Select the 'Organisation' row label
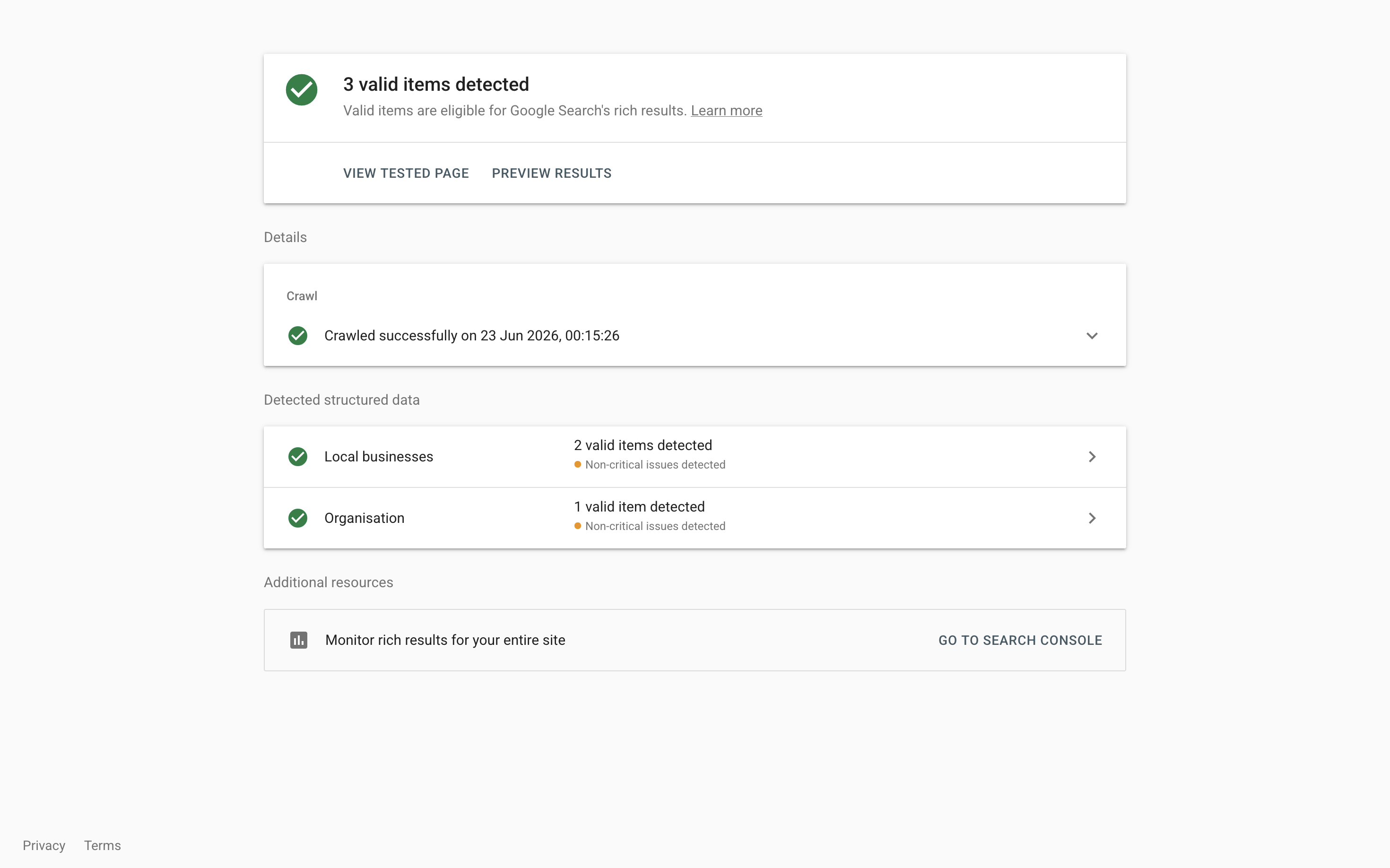1390x868 pixels. click(365, 518)
